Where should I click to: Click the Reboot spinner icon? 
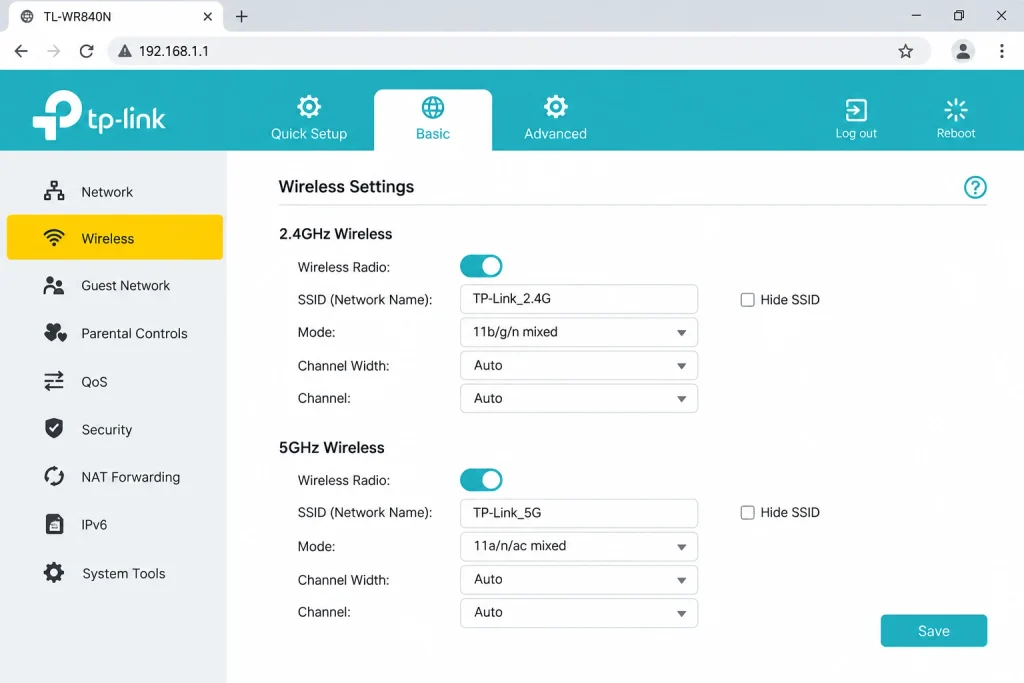pyautogui.click(x=955, y=110)
